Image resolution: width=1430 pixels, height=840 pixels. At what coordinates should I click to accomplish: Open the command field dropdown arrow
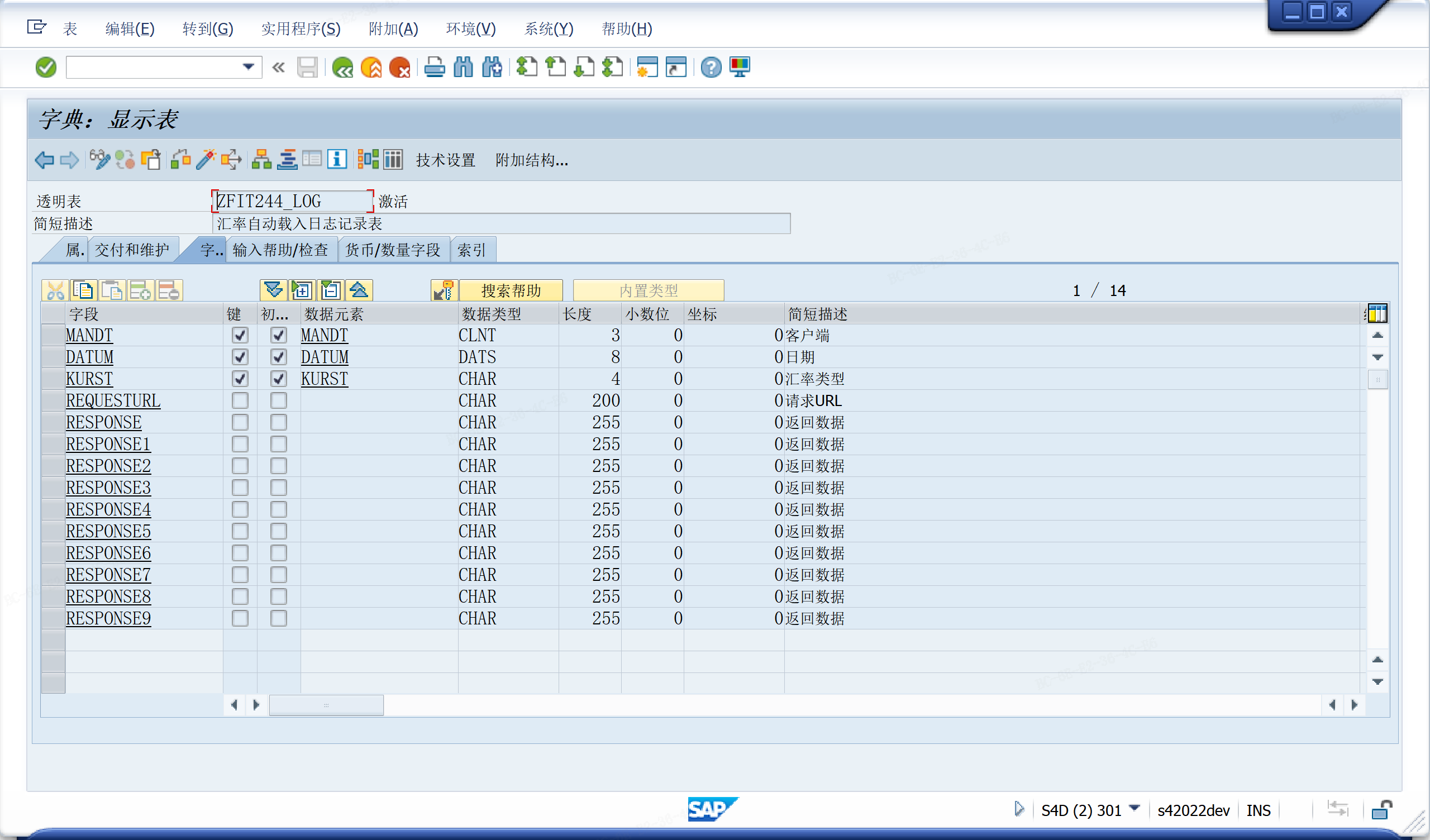tap(249, 67)
